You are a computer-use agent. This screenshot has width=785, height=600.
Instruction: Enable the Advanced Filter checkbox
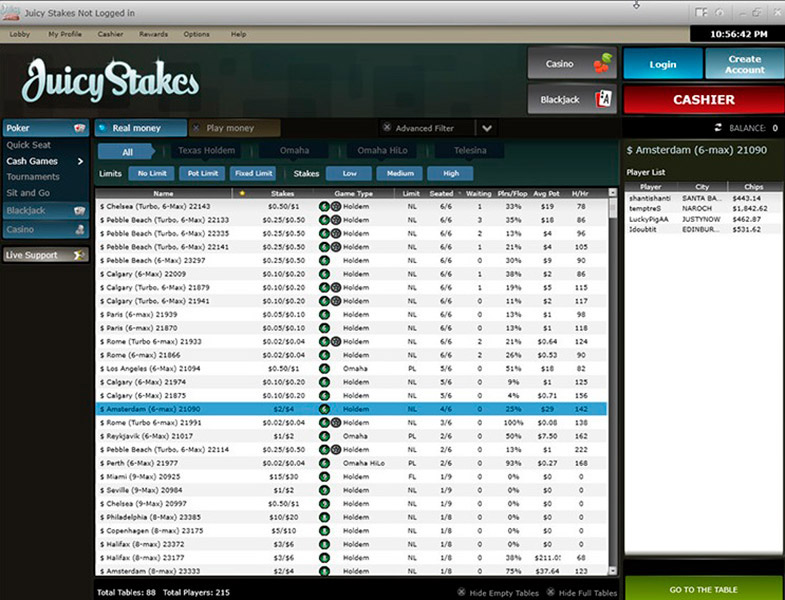point(386,128)
